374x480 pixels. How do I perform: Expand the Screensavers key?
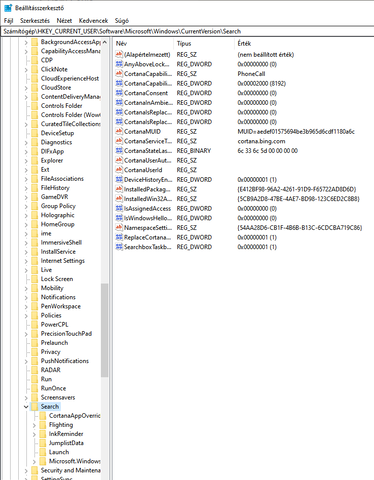click(x=26, y=398)
